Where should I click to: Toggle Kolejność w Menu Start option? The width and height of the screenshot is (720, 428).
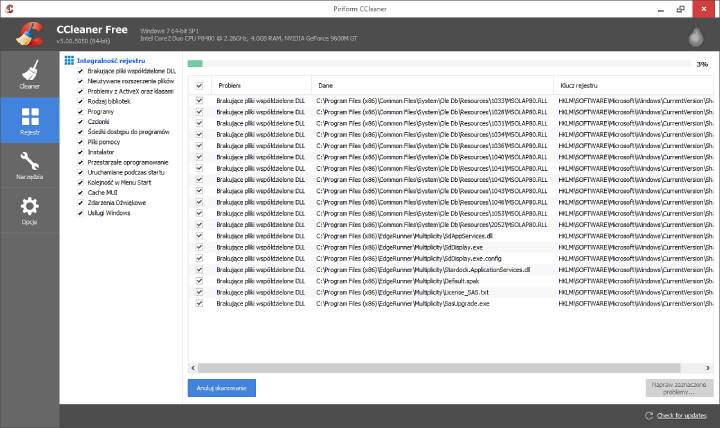click(80, 182)
